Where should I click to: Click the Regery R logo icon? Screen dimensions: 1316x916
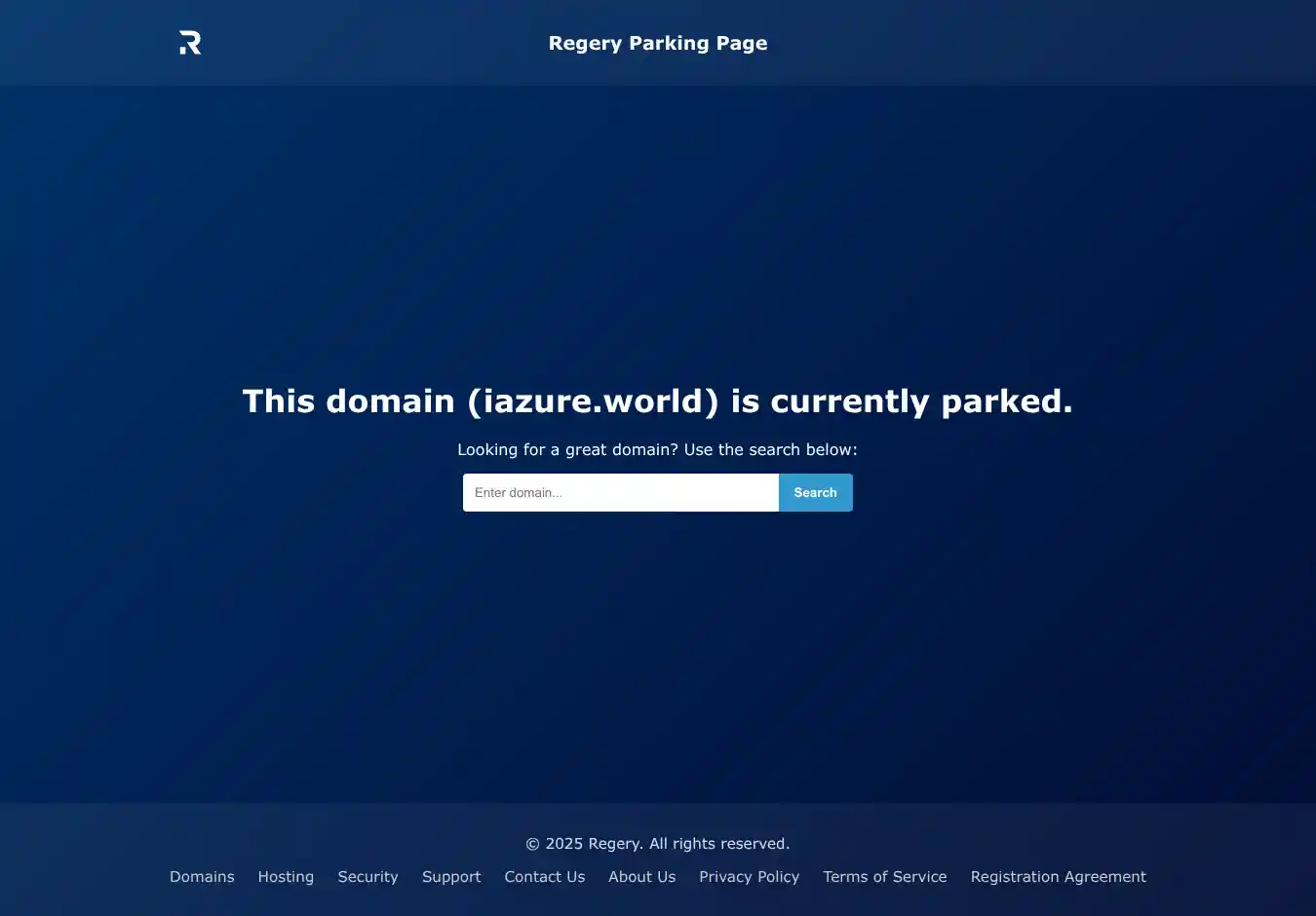190,43
